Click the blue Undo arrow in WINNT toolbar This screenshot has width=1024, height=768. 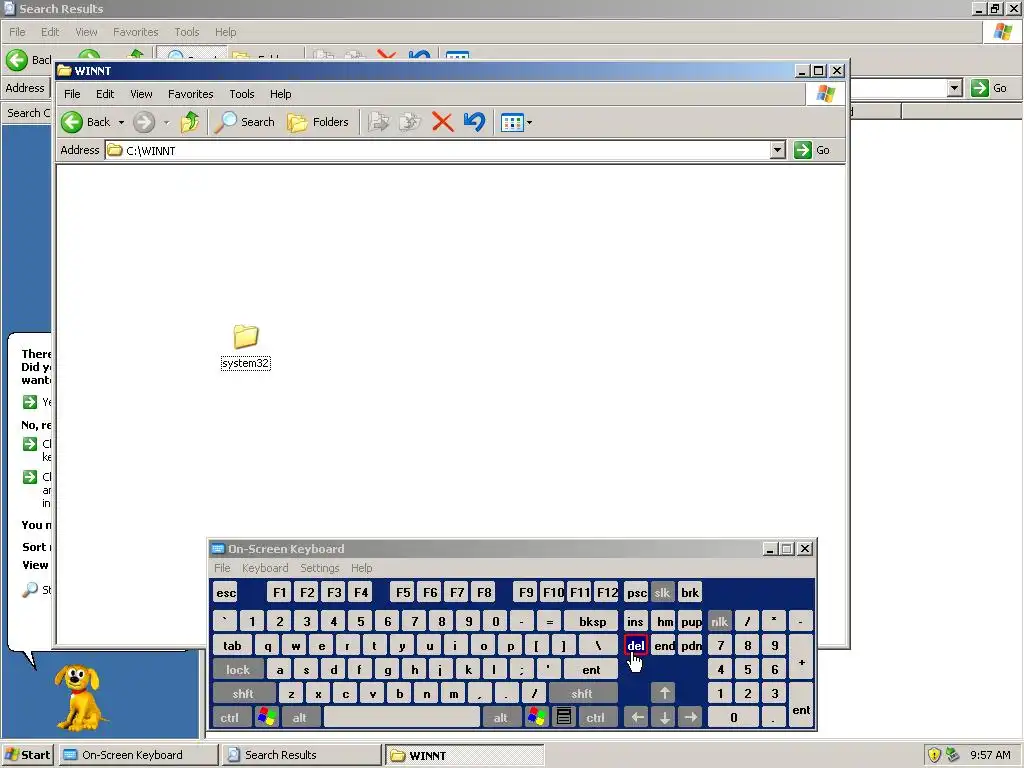click(474, 122)
